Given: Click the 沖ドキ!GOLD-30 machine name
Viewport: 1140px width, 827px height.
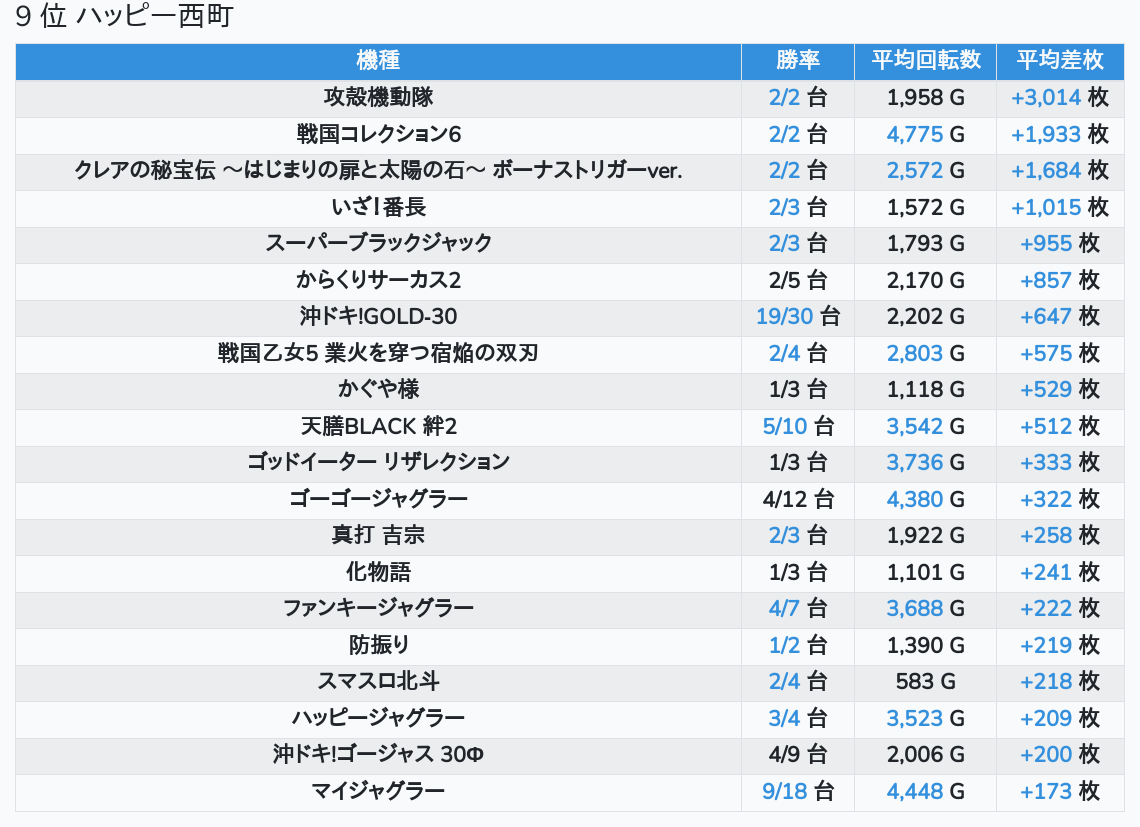Looking at the screenshot, I should (378, 316).
